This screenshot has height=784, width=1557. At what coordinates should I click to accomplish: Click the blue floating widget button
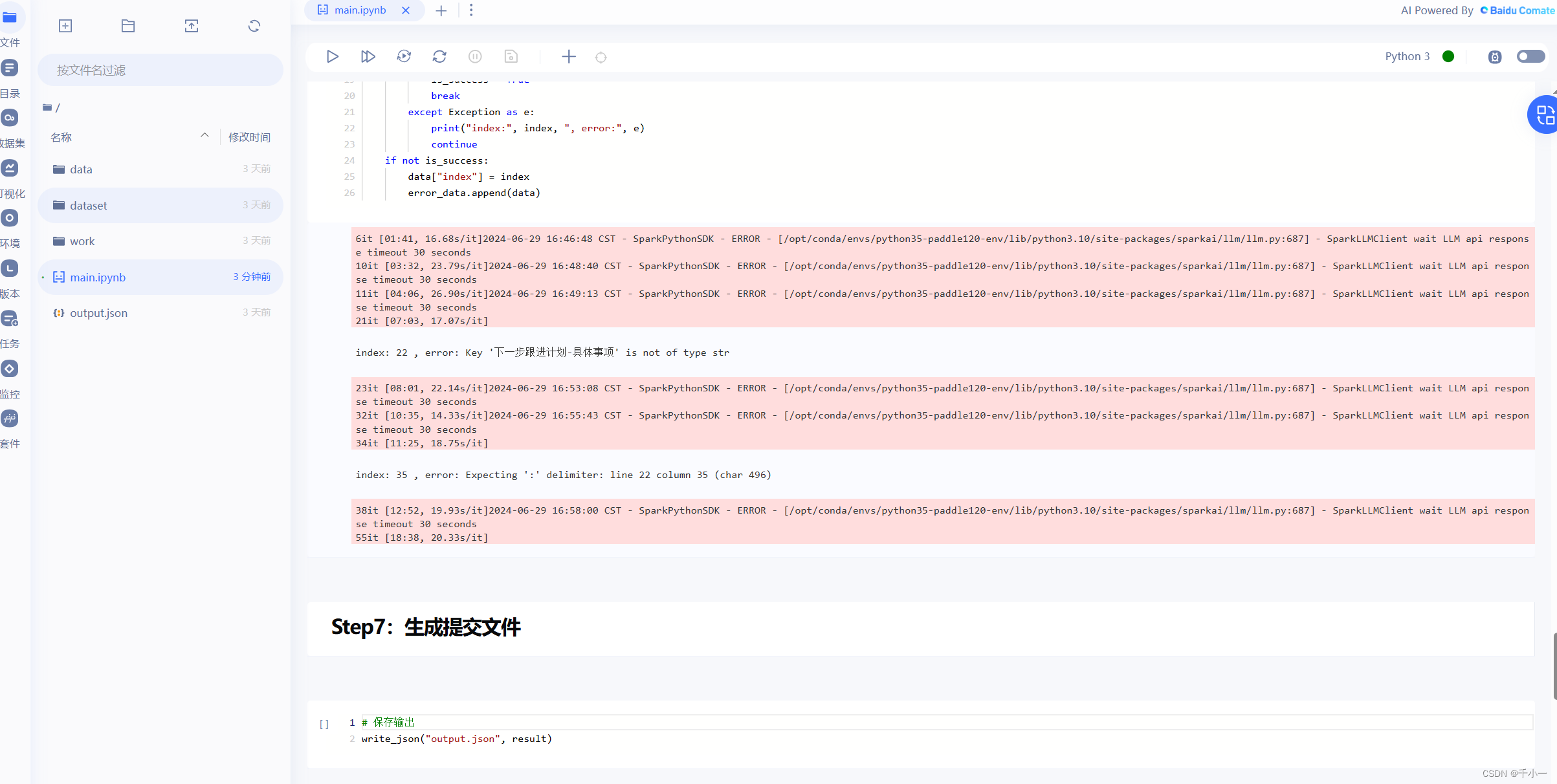(x=1545, y=115)
